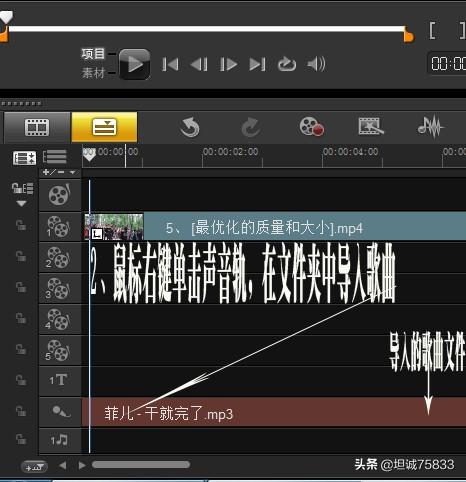Click the preview scrubber playhead handle

tap(6, 17)
